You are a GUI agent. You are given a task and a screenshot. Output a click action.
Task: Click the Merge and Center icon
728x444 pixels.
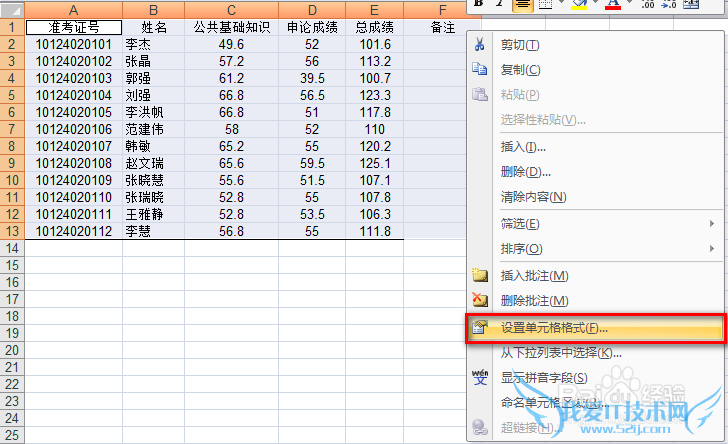coord(691,4)
